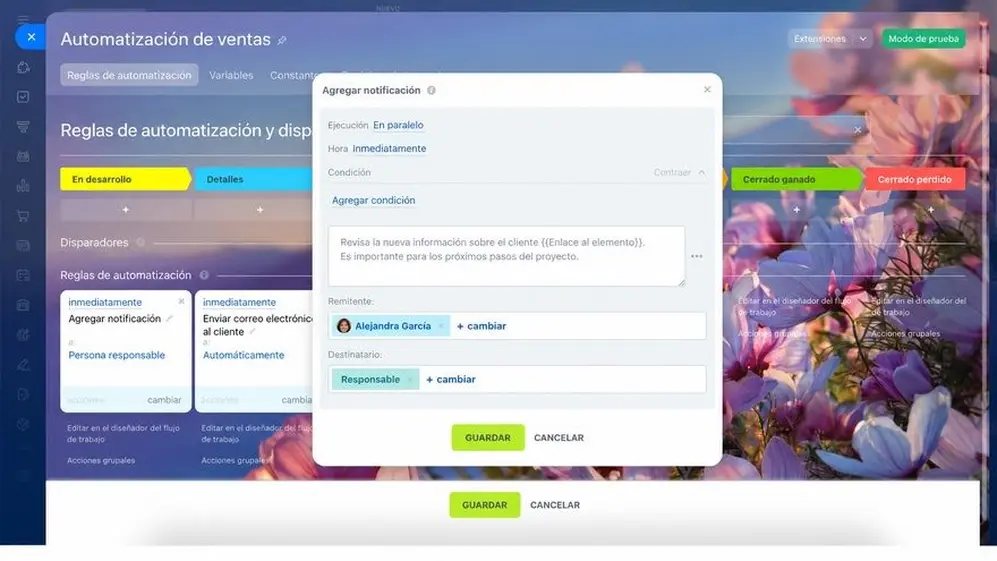Viewport: 997px width, 561px height.
Task: Edit name pencil on Agregar notificación card
Action: [x=169, y=319]
